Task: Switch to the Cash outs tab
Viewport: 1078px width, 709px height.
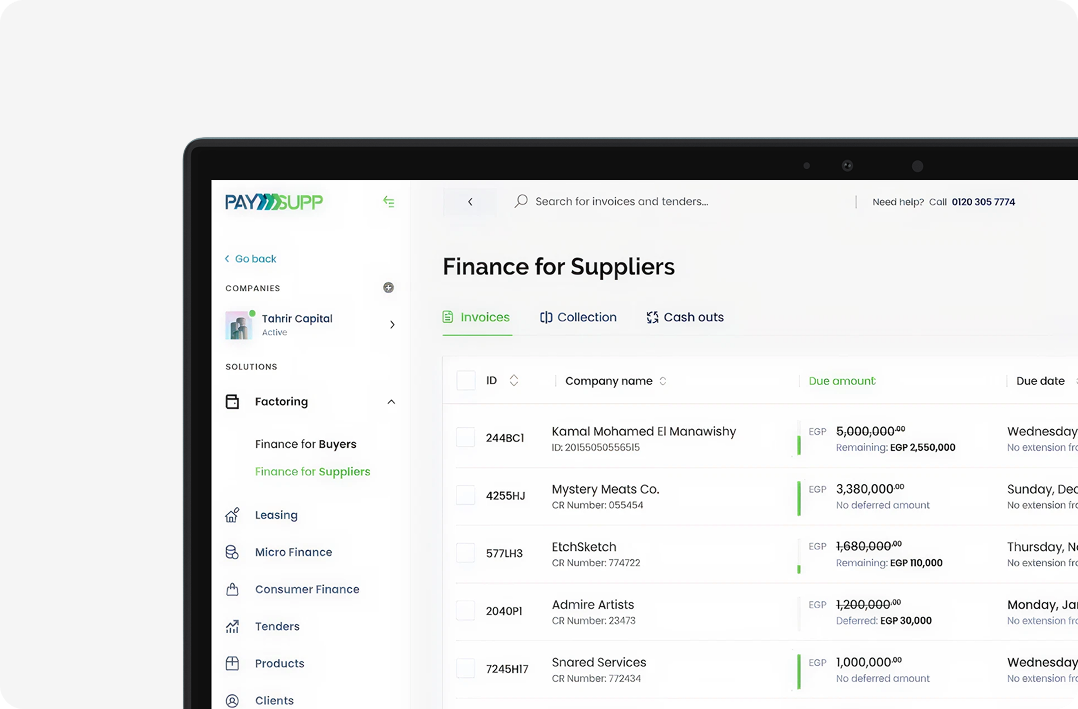Action: (x=685, y=317)
